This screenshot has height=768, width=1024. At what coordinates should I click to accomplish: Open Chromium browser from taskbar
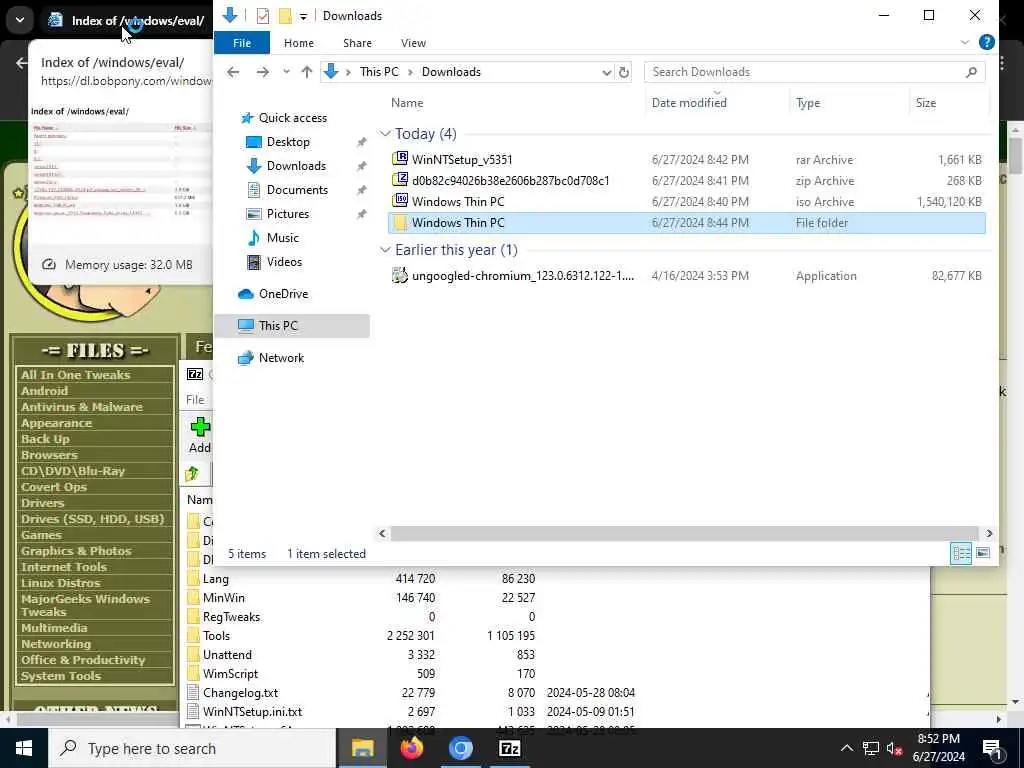point(460,748)
